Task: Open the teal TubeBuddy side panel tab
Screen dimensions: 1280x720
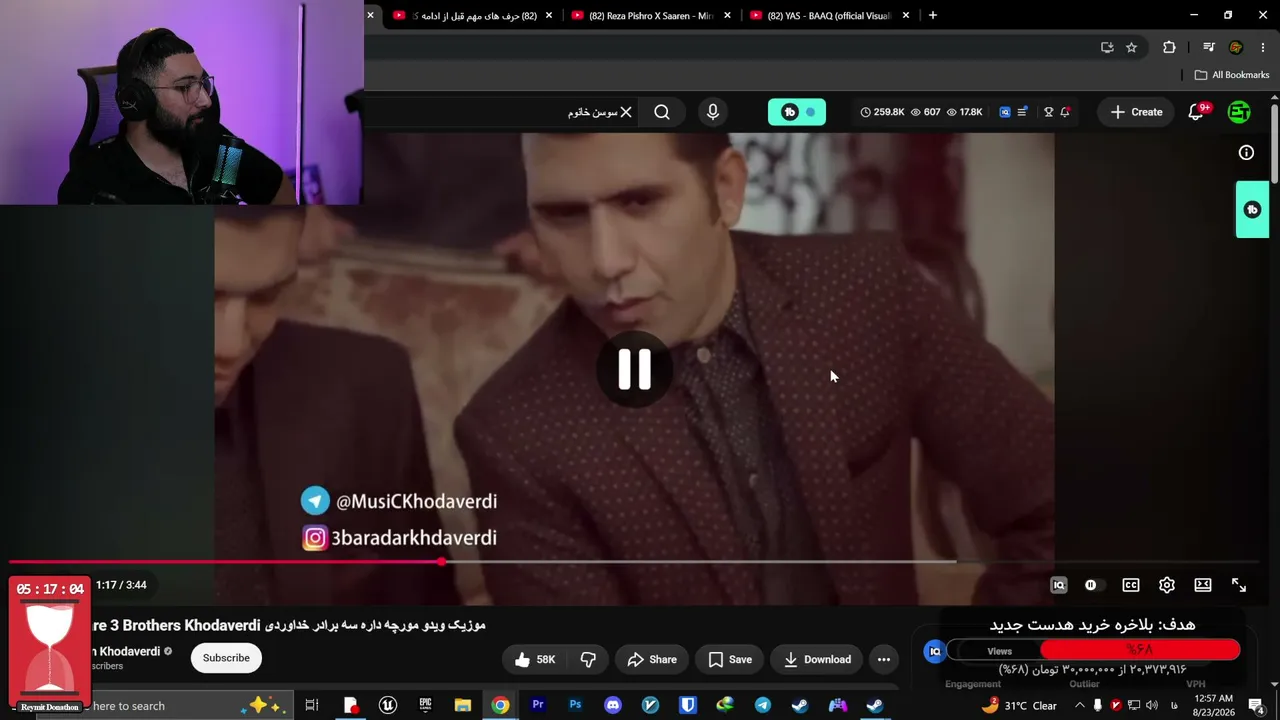Action: click(x=1252, y=210)
